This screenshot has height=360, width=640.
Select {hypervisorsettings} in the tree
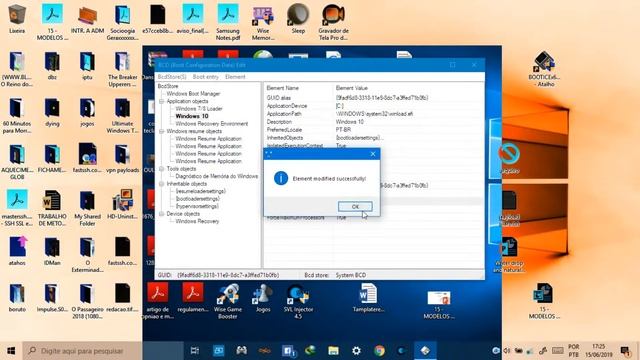[197, 206]
